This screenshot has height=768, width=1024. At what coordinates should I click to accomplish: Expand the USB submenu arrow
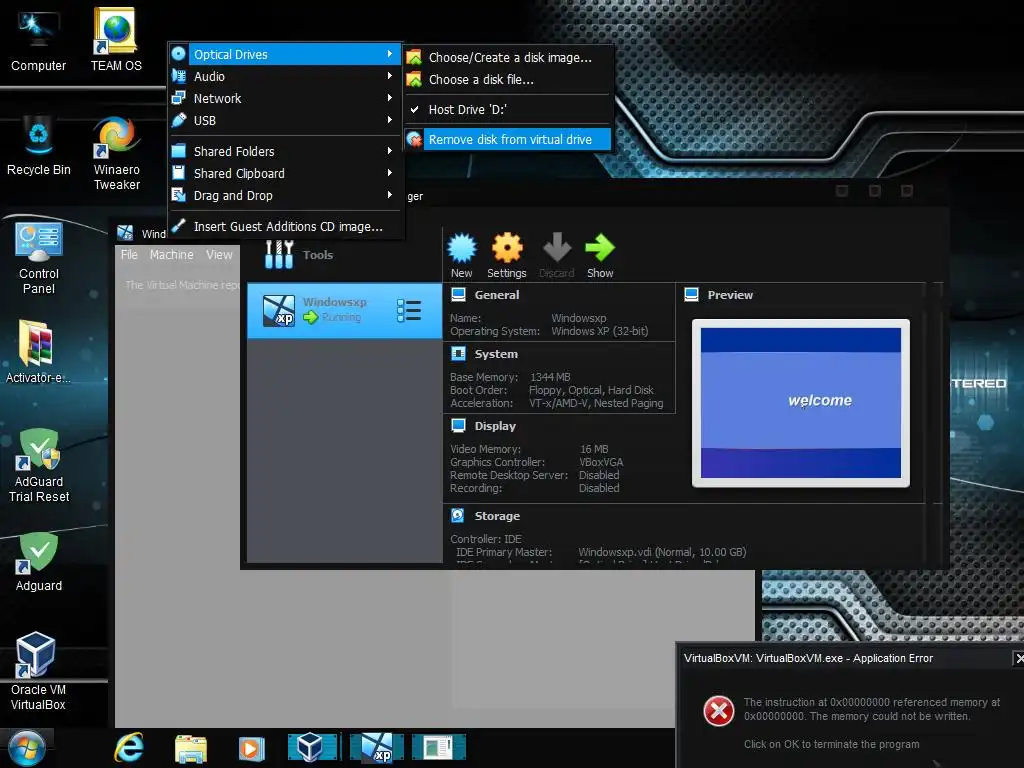(390, 120)
